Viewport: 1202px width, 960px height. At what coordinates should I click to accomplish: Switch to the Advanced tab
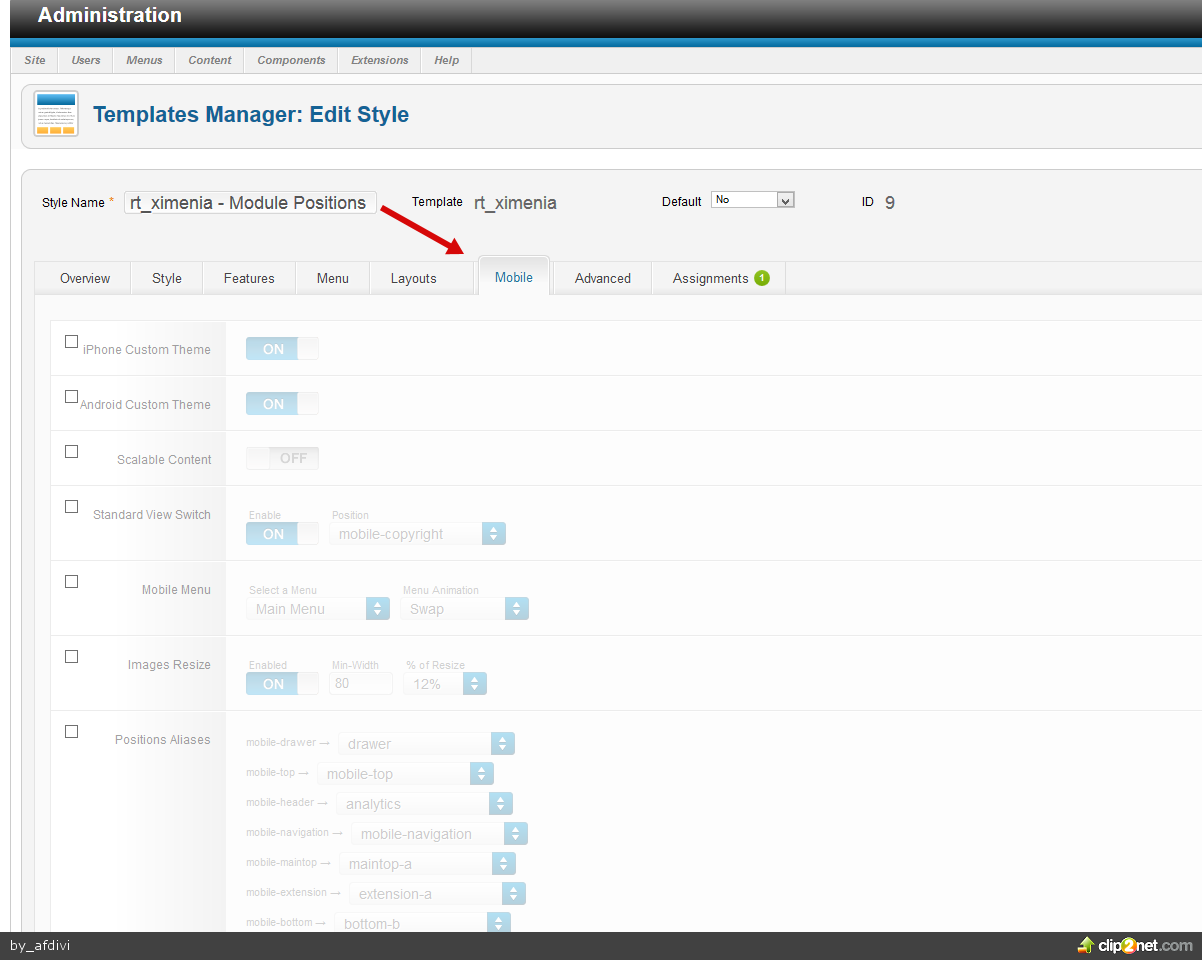click(x=603, y=278)
